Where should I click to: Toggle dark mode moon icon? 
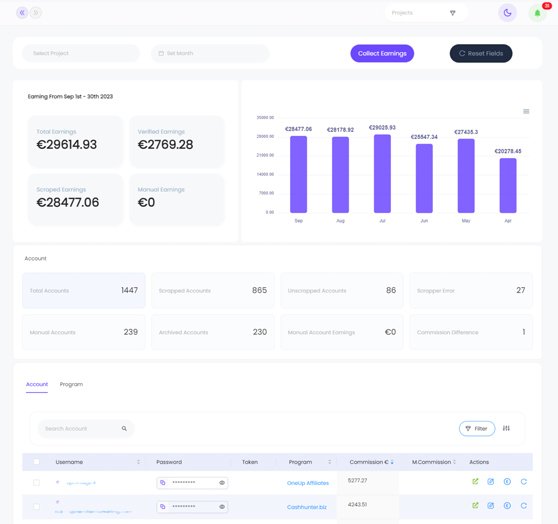[x=507, y=13]
